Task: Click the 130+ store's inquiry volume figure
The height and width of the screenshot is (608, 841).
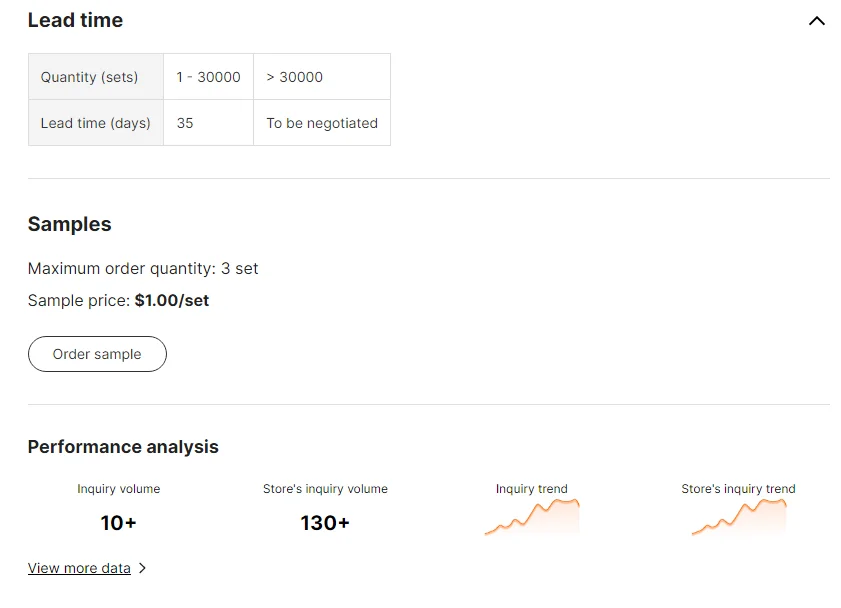Action: coord(325,522)
